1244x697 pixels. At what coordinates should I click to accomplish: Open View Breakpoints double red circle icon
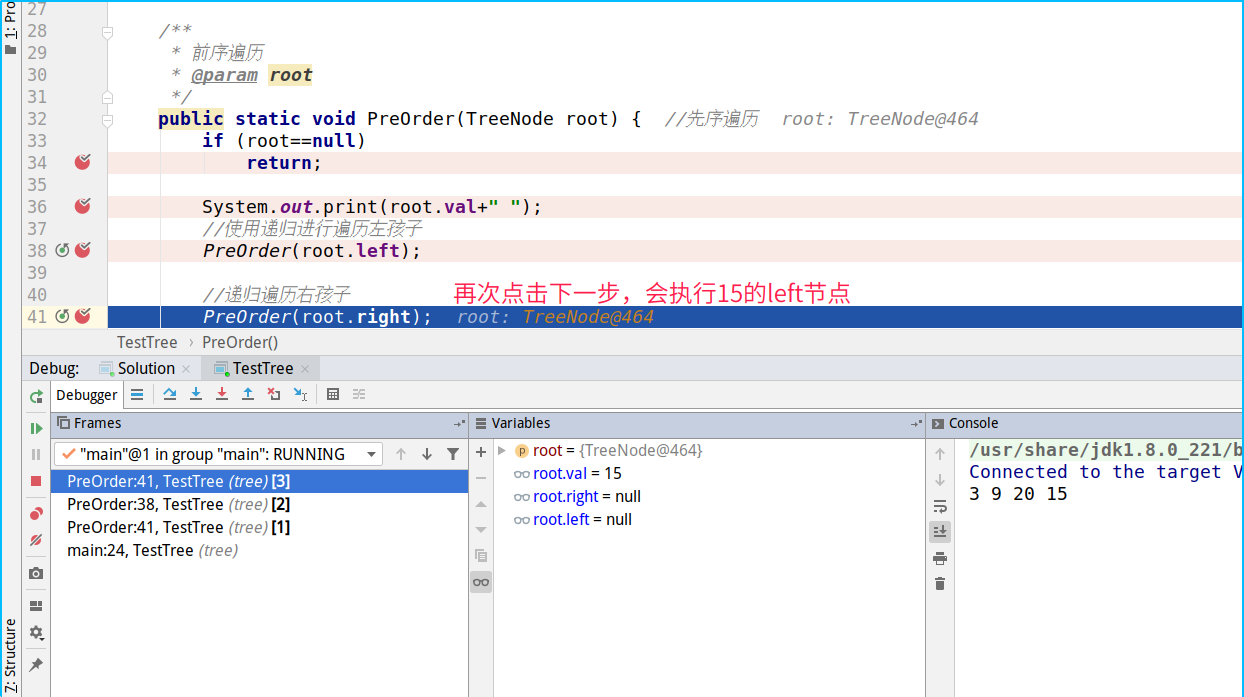point(36,513)
